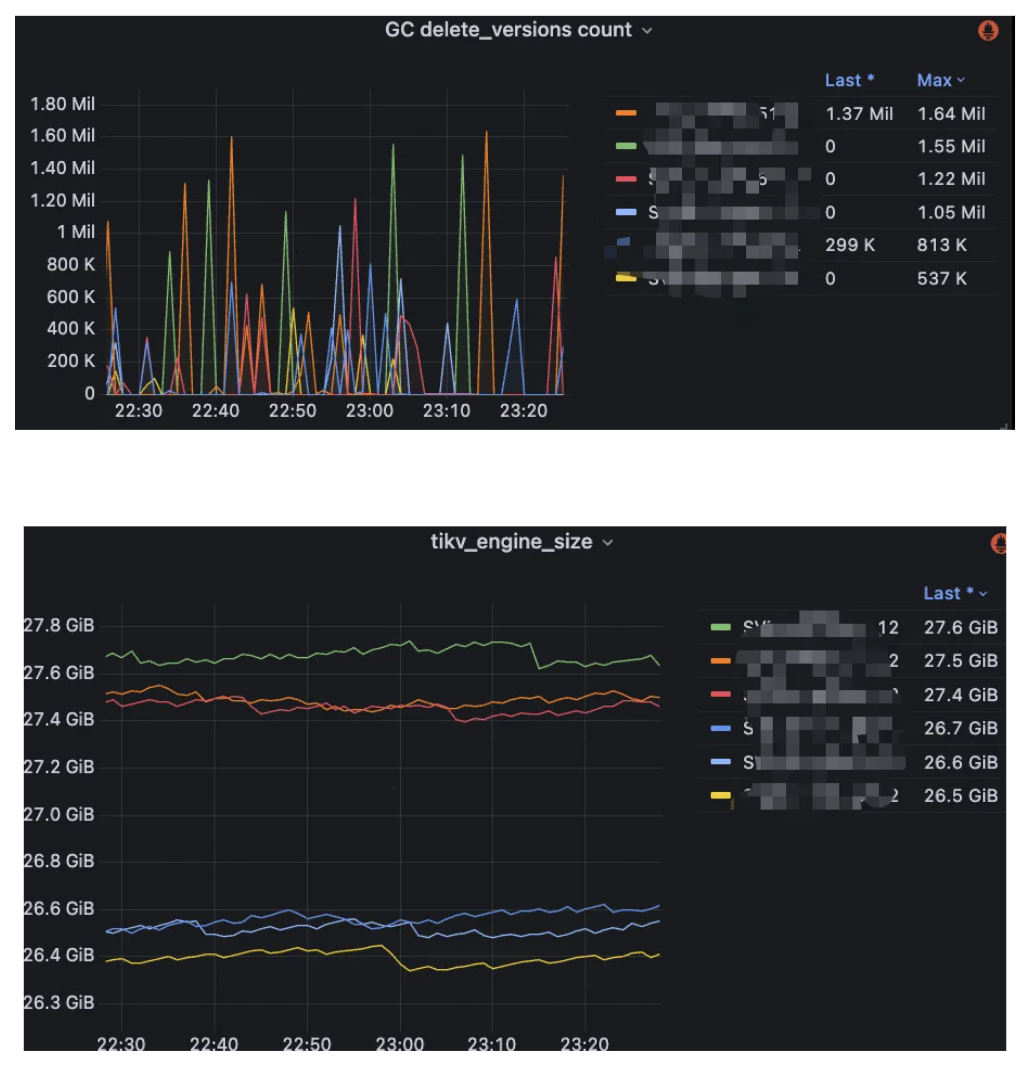Click the 27.4 GiB legend value

tap(961, 695)
